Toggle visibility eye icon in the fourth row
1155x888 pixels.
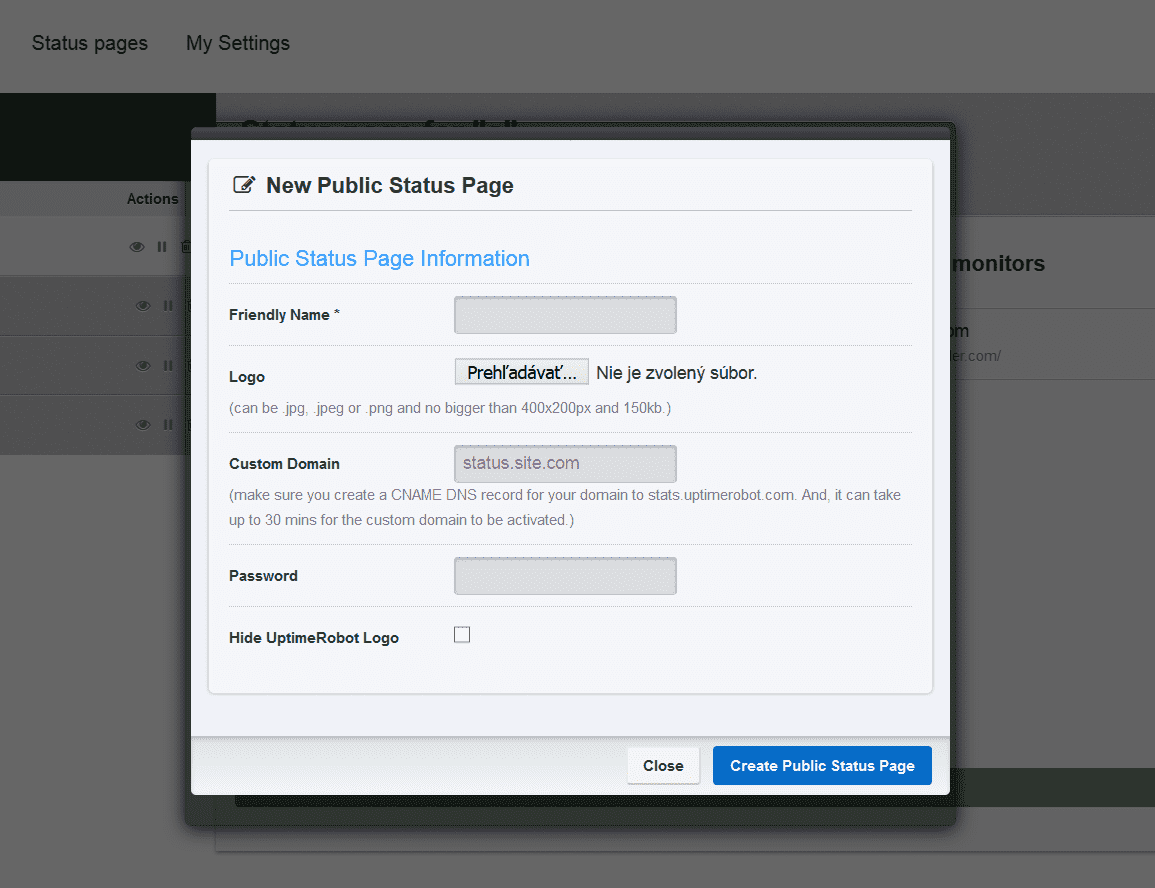click(143, 423)
